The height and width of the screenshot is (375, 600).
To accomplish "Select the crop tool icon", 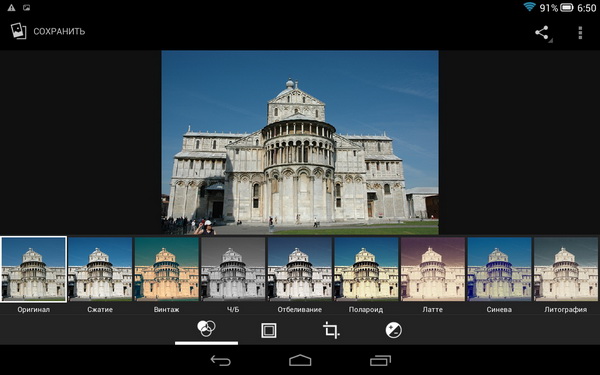I will [331, 330].
